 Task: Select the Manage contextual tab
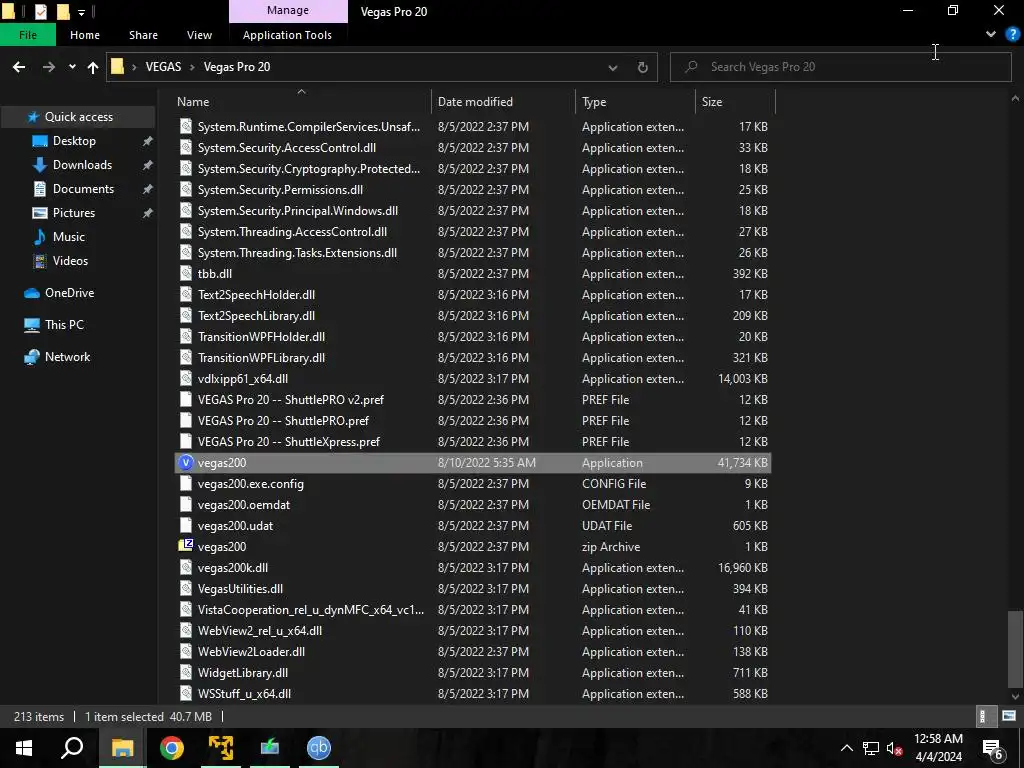[288, 10]
